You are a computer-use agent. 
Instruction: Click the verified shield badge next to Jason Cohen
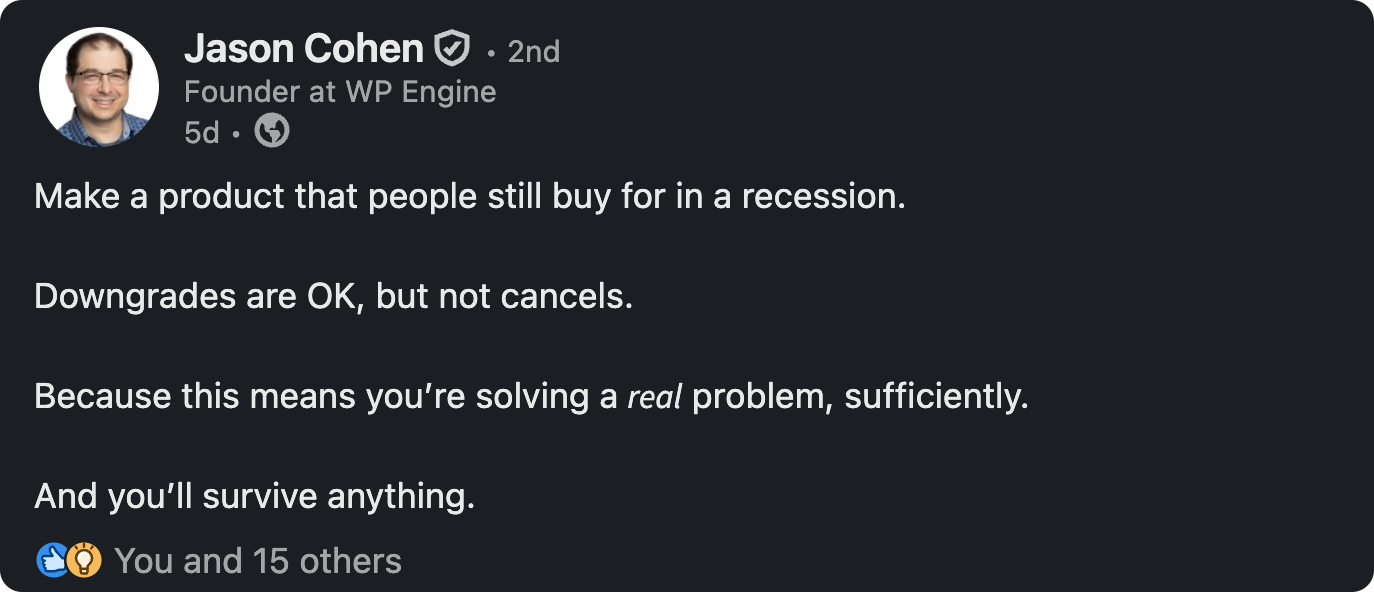[x=452, y=44]
